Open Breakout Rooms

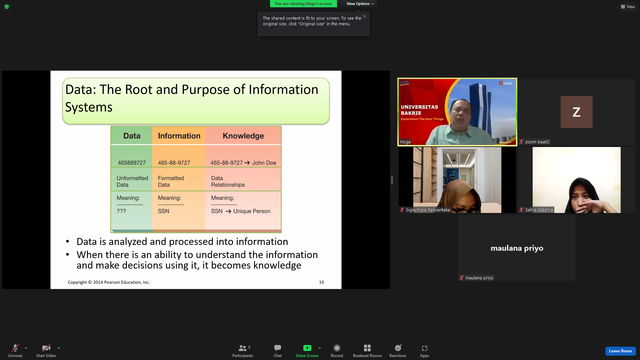[367, 350]
